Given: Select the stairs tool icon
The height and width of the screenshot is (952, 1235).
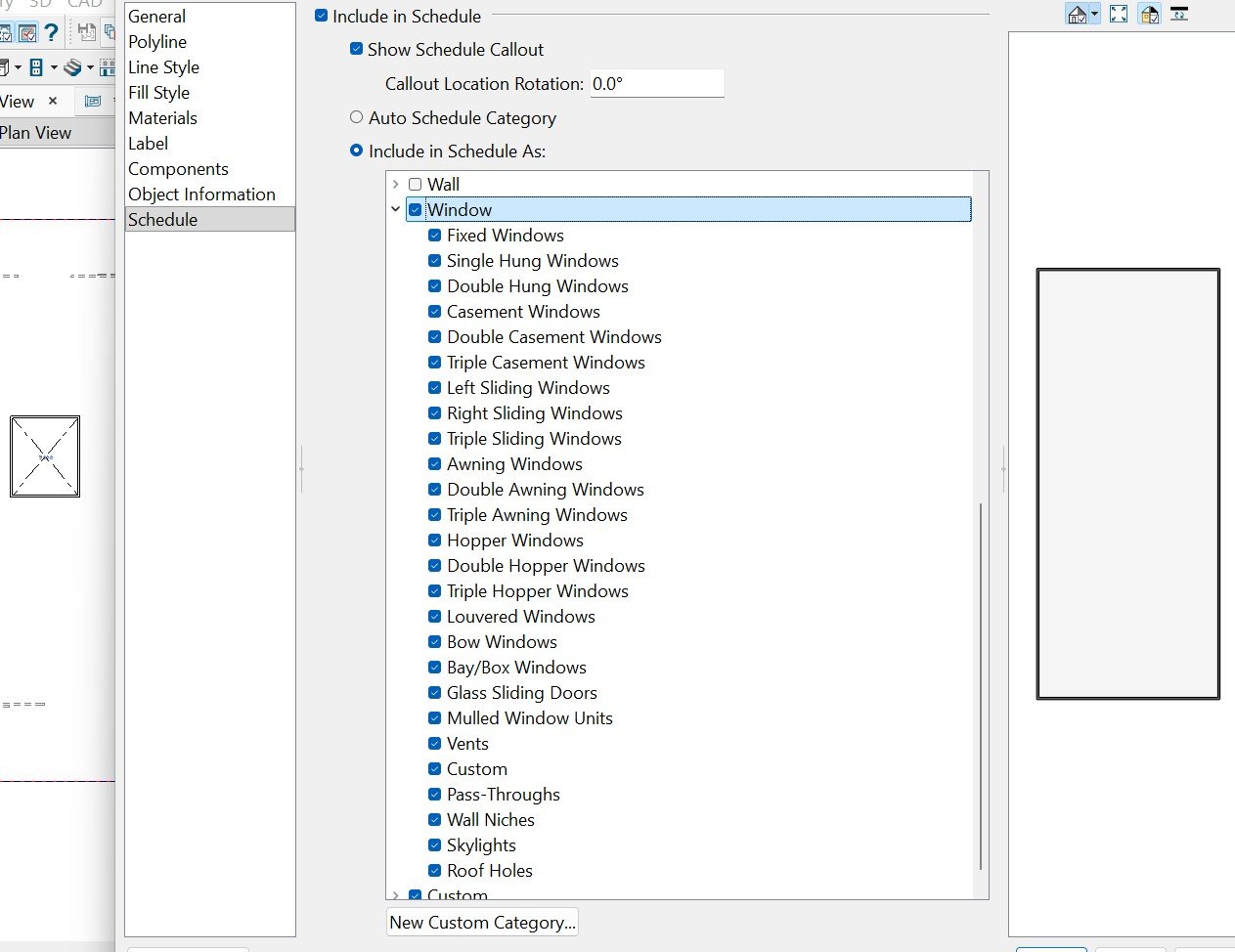Looking at the screenshot, I should (x=71, y=67).
